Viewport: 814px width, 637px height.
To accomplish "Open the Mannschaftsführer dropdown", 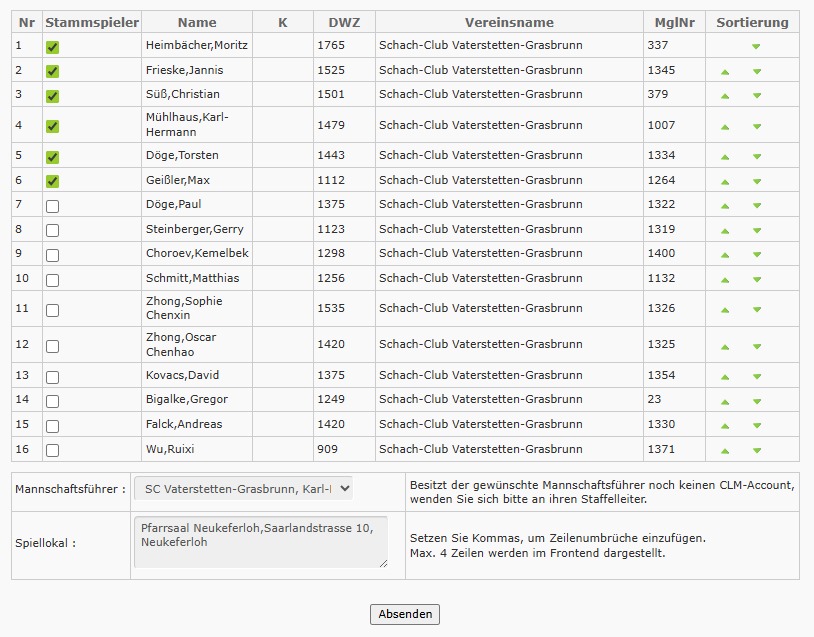I will (x=243, y=489).
